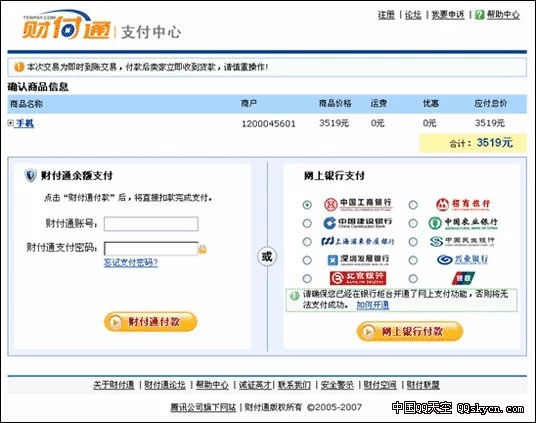Click the 合计: 3519元 total
The image size is (536, 423).
pos(481,143)
